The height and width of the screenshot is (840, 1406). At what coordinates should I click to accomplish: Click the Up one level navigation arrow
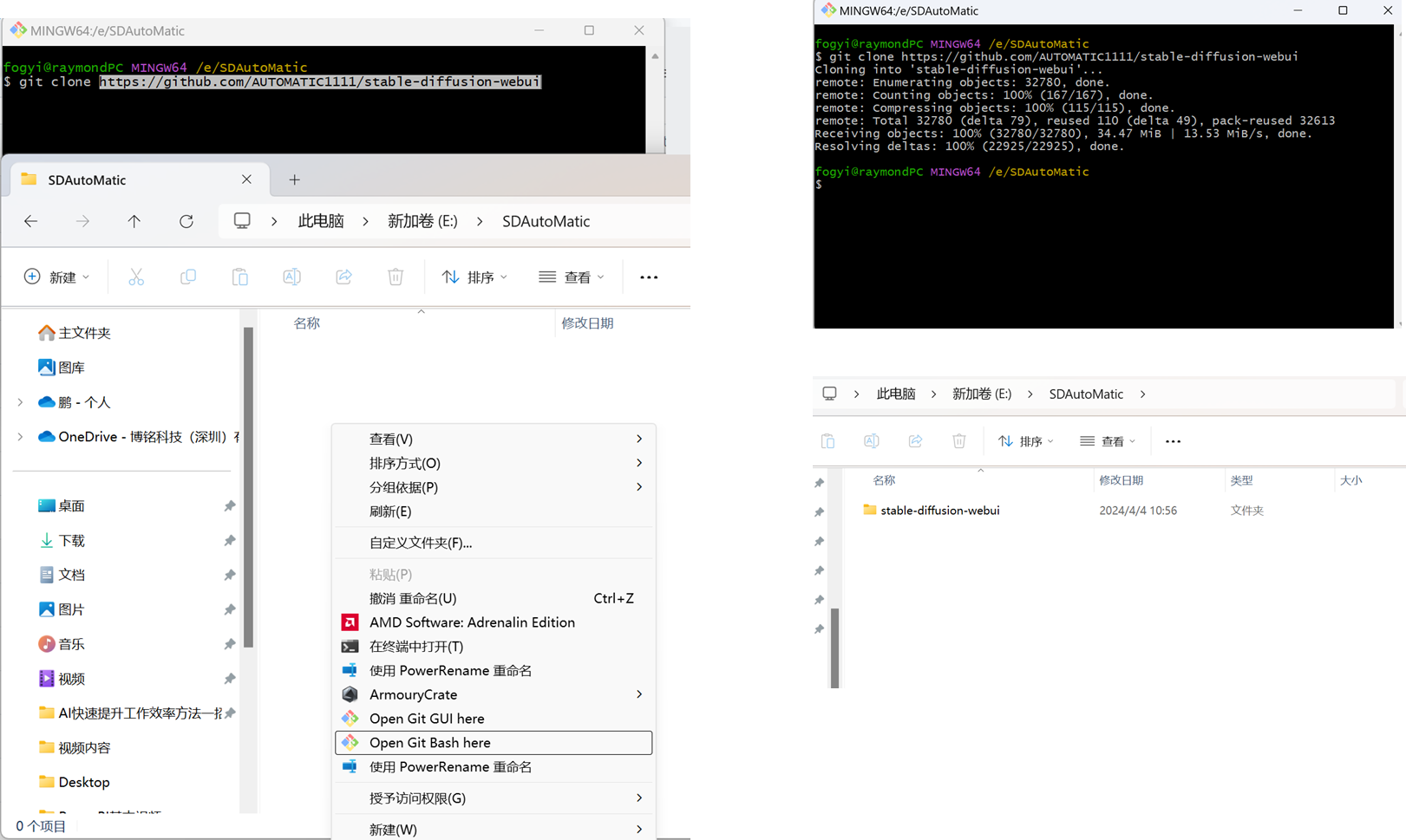tap(134, 221)
